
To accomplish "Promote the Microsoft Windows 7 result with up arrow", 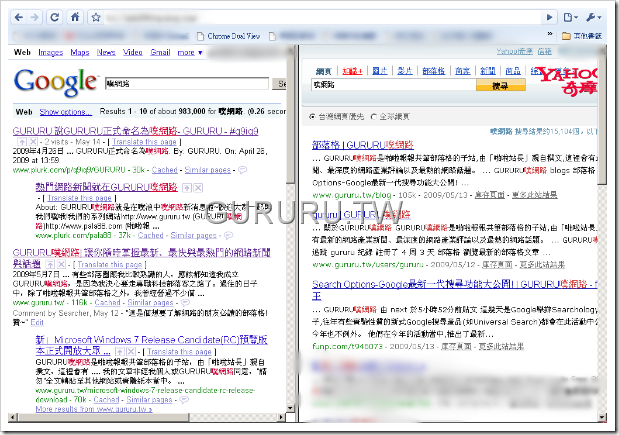I will [120, 351].
